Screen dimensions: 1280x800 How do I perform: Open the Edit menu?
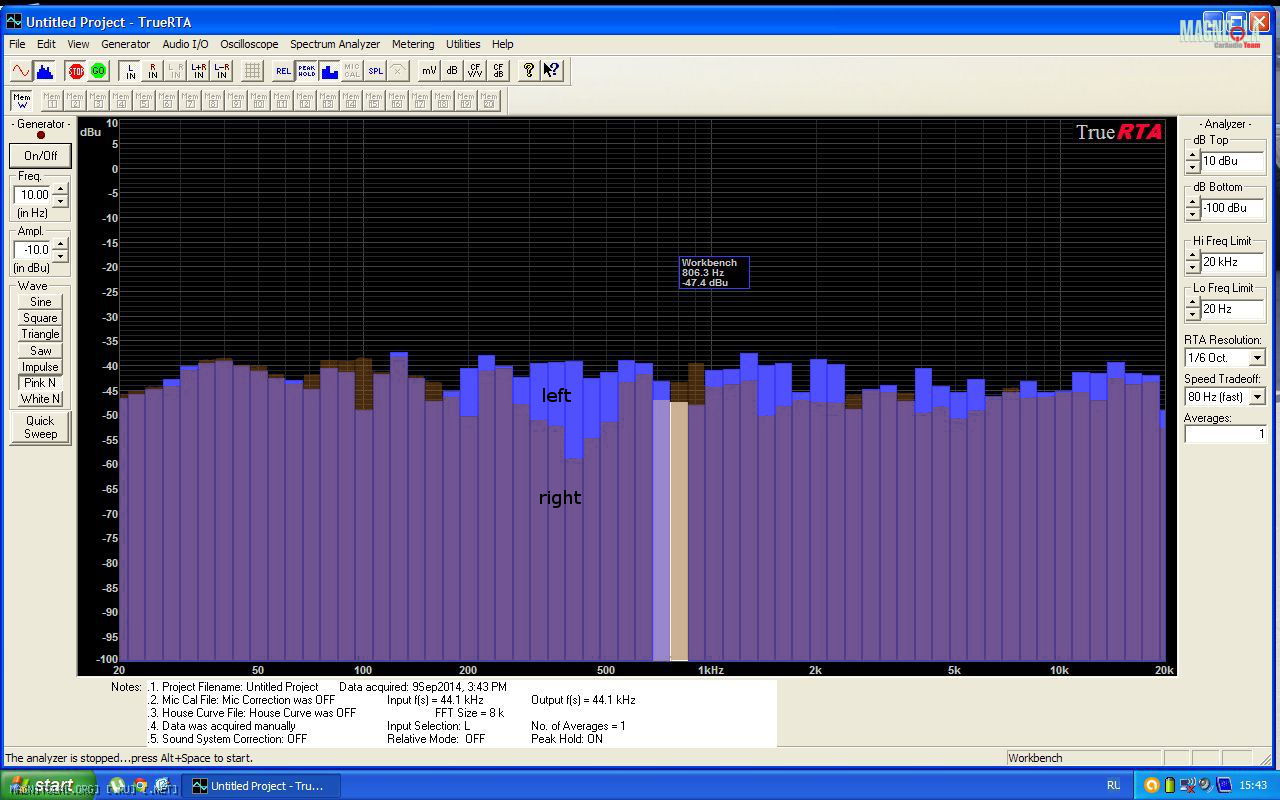coord(47,44)
